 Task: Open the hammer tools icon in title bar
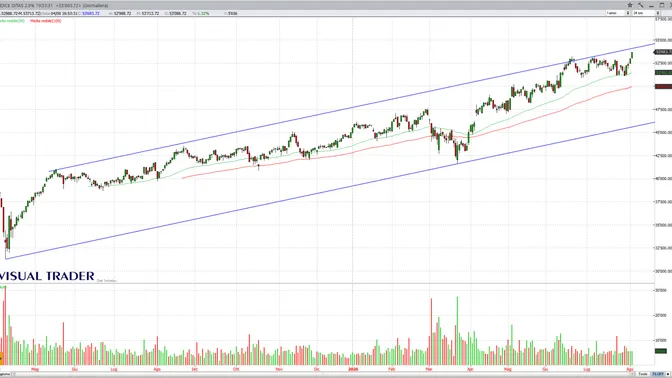(x=640, y=5)
